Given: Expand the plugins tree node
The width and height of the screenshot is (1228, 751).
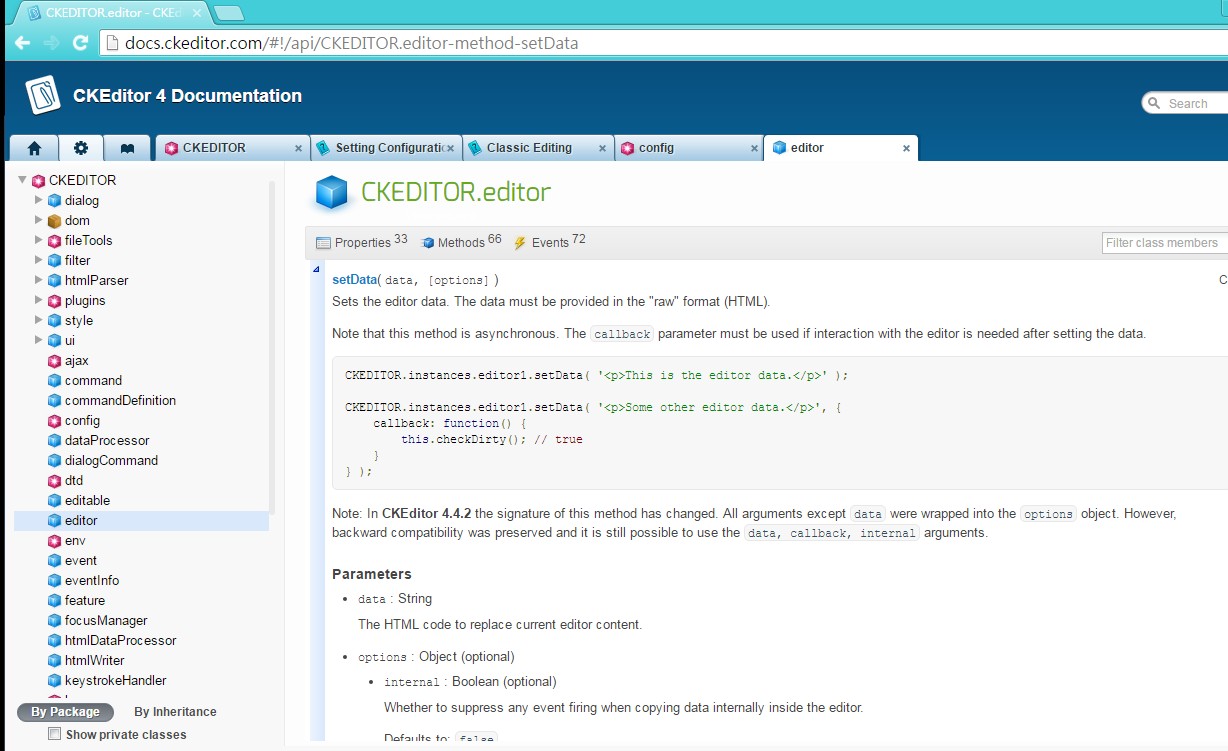Looking at the screenshot, I should [x=37, y=300].
